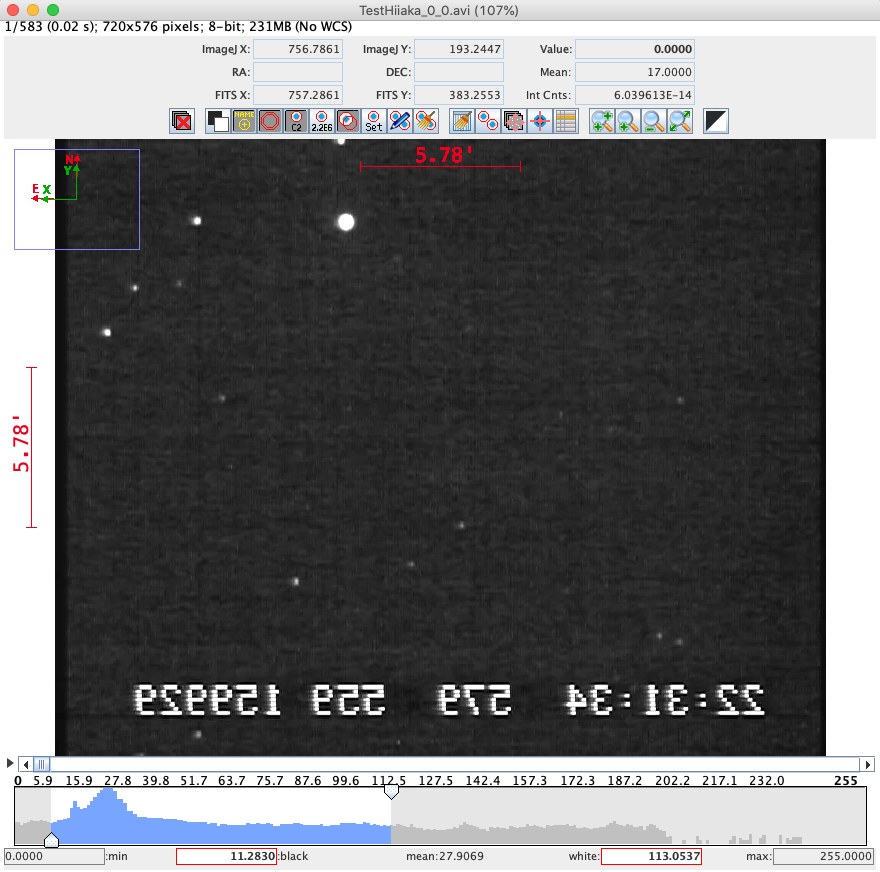Click the zoom out magnifier icon
Screen dimensions: 880x872
pos(654,122)
